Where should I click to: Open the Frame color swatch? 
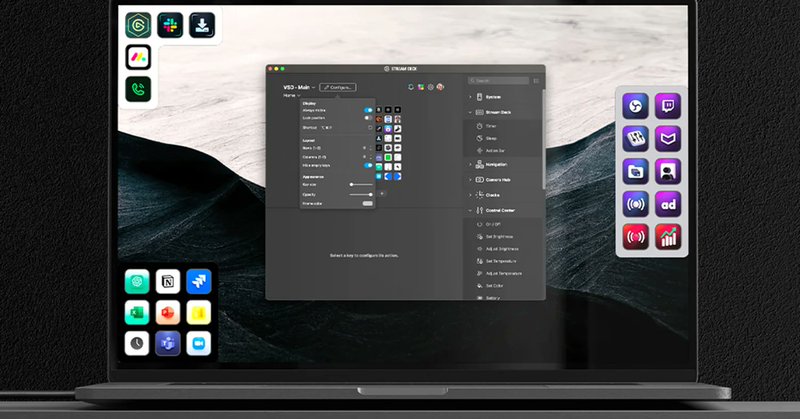coord(367,204)
